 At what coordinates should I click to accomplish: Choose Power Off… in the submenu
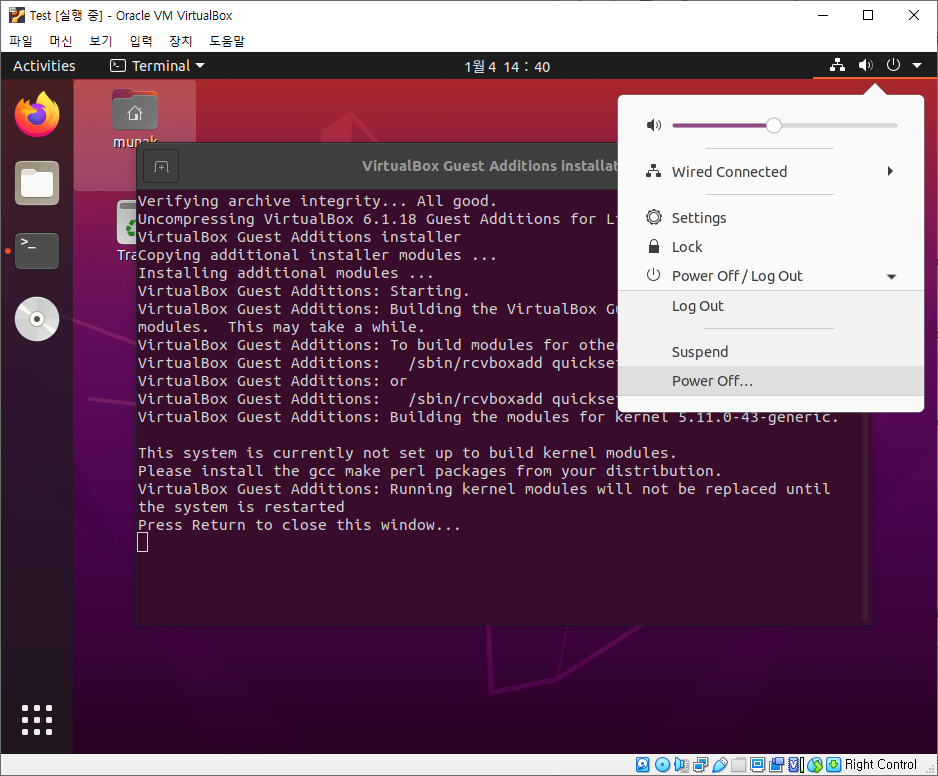point(770,381)
